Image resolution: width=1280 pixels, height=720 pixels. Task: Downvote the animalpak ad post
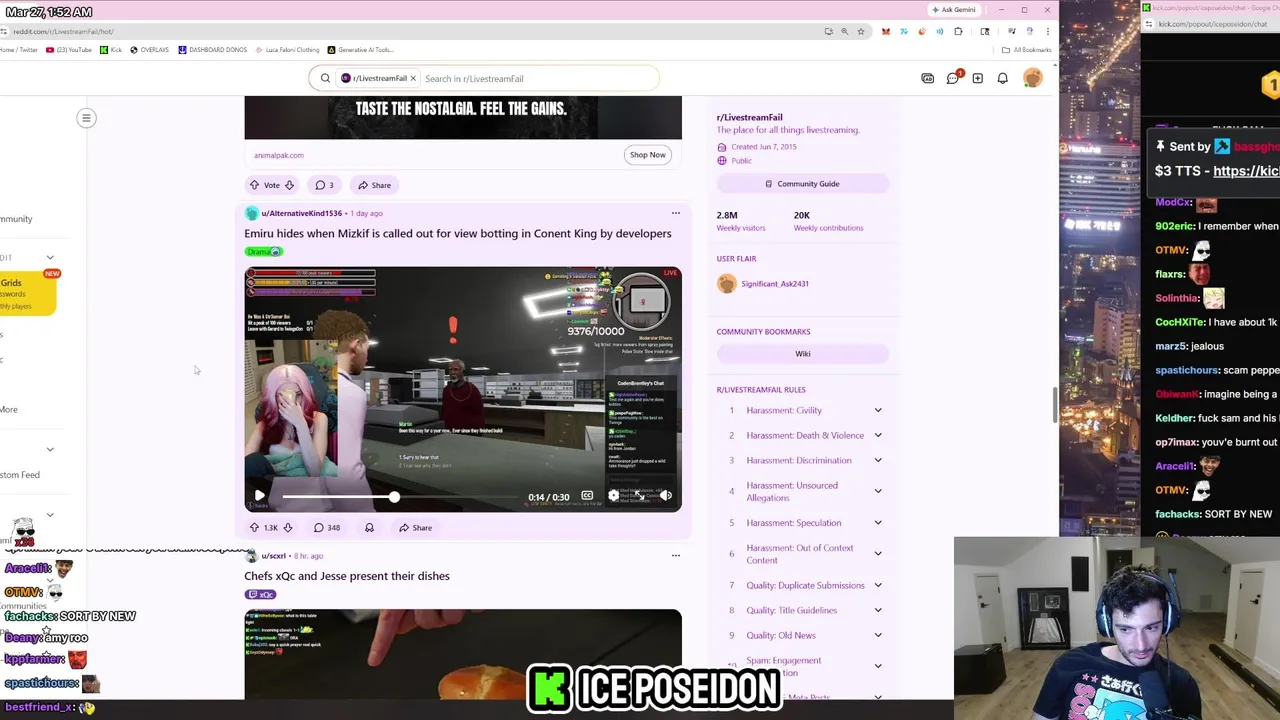pyautogui.click(x=289, y=185)
